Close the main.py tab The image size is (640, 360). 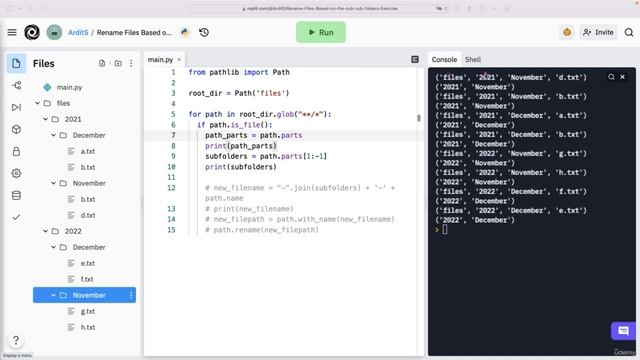[x=179, y=60]
